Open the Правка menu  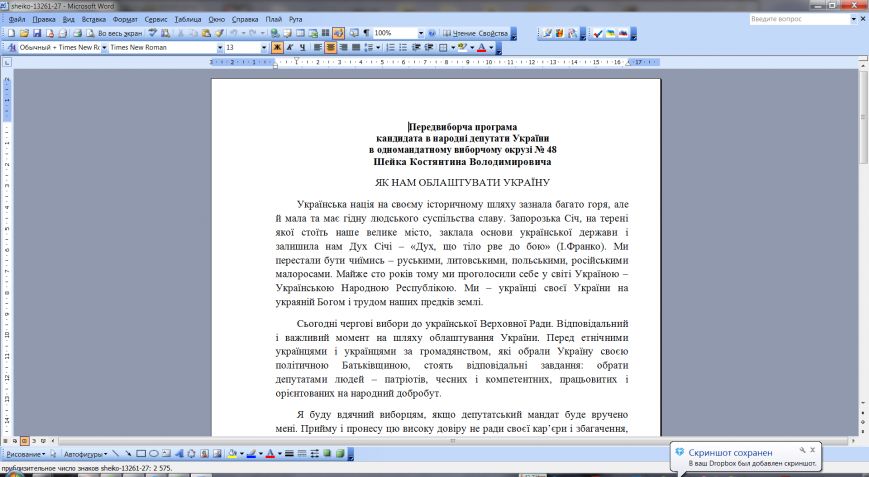click(x=44, y=19)
